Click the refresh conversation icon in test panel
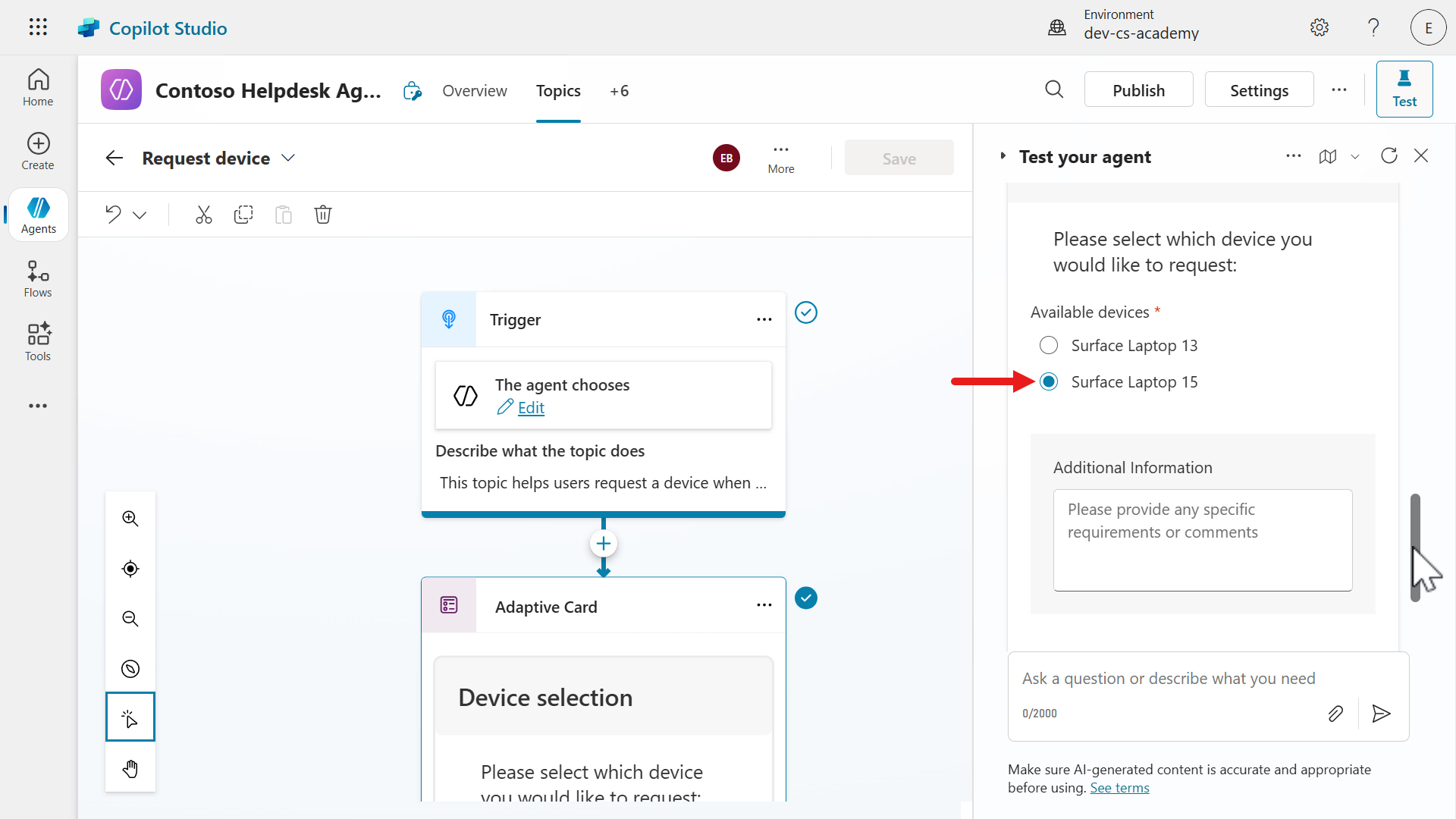Viewport: 1456px width, 819px height. pos(1389,156)
